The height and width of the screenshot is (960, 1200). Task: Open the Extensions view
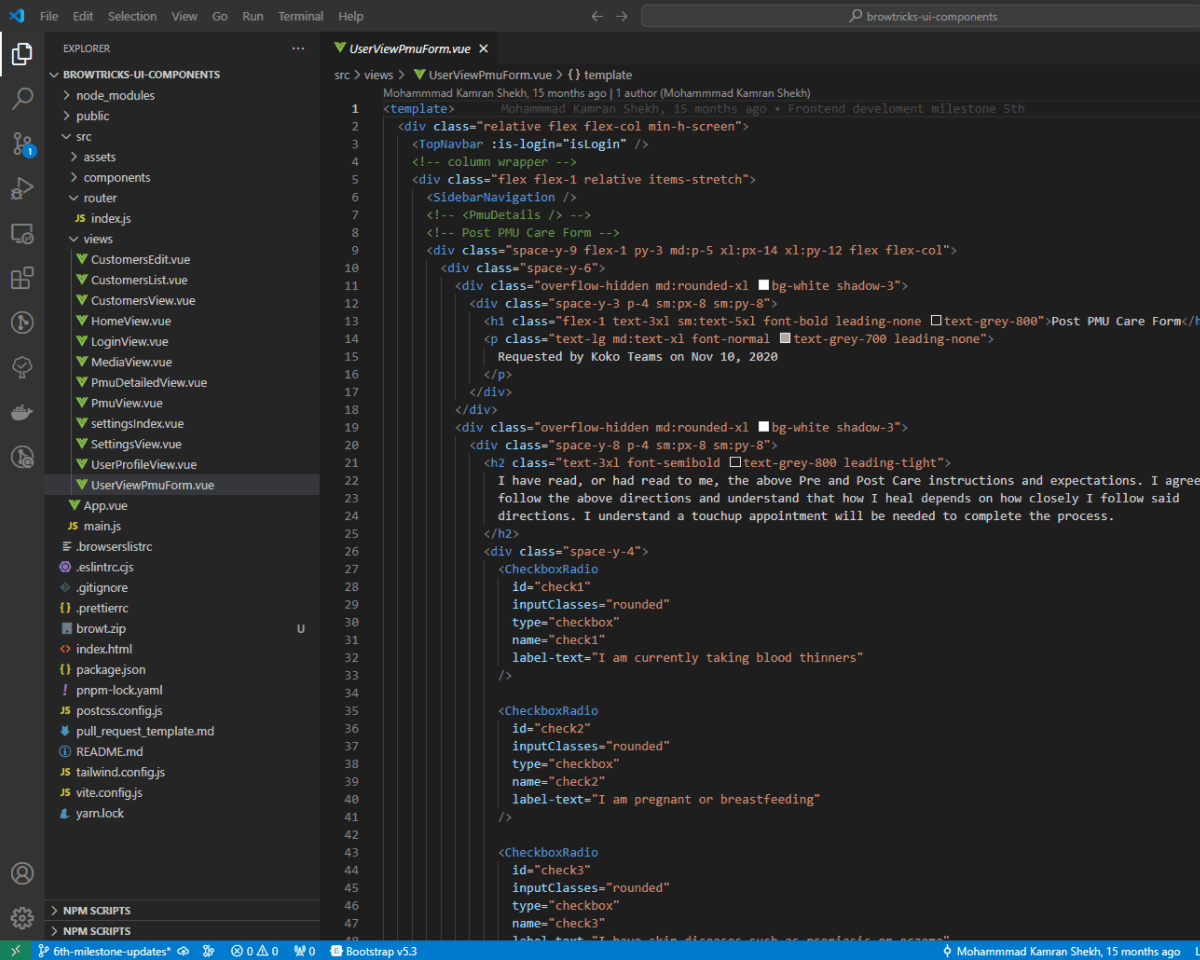coord(22,278)
